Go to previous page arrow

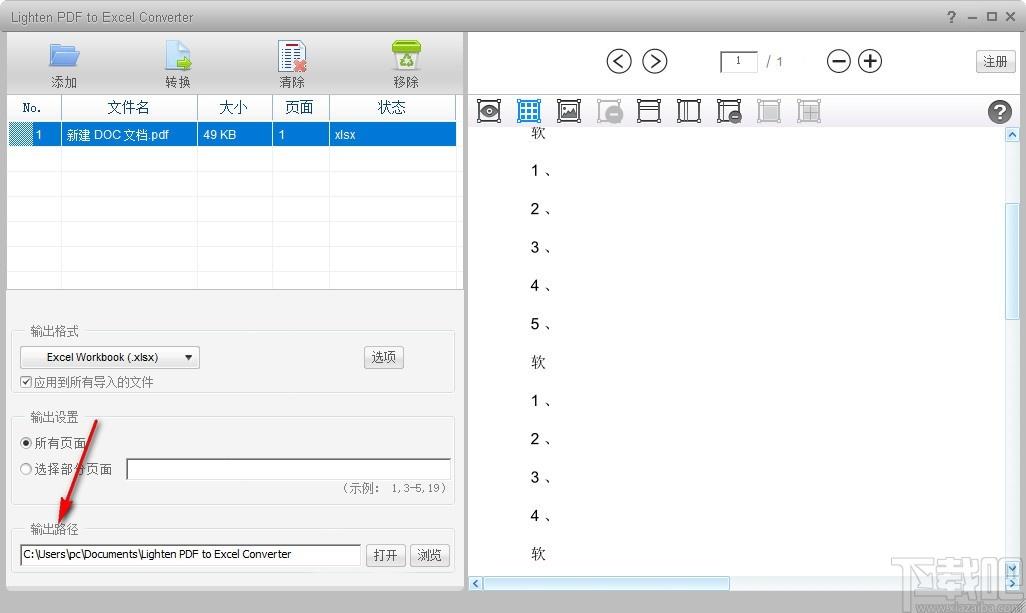618,61
